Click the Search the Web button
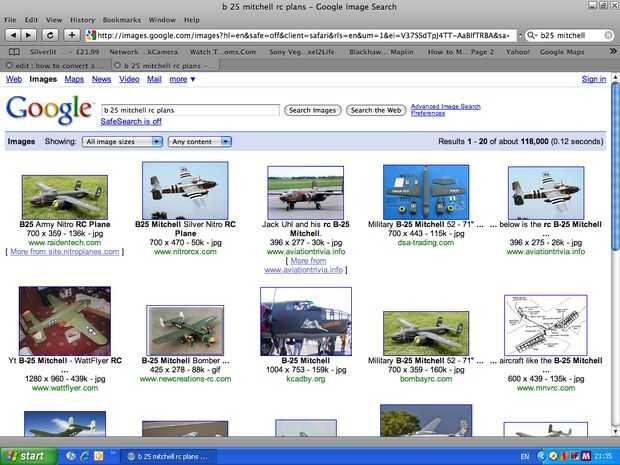This screenshot has width=620, height=465. click(376, 110)
